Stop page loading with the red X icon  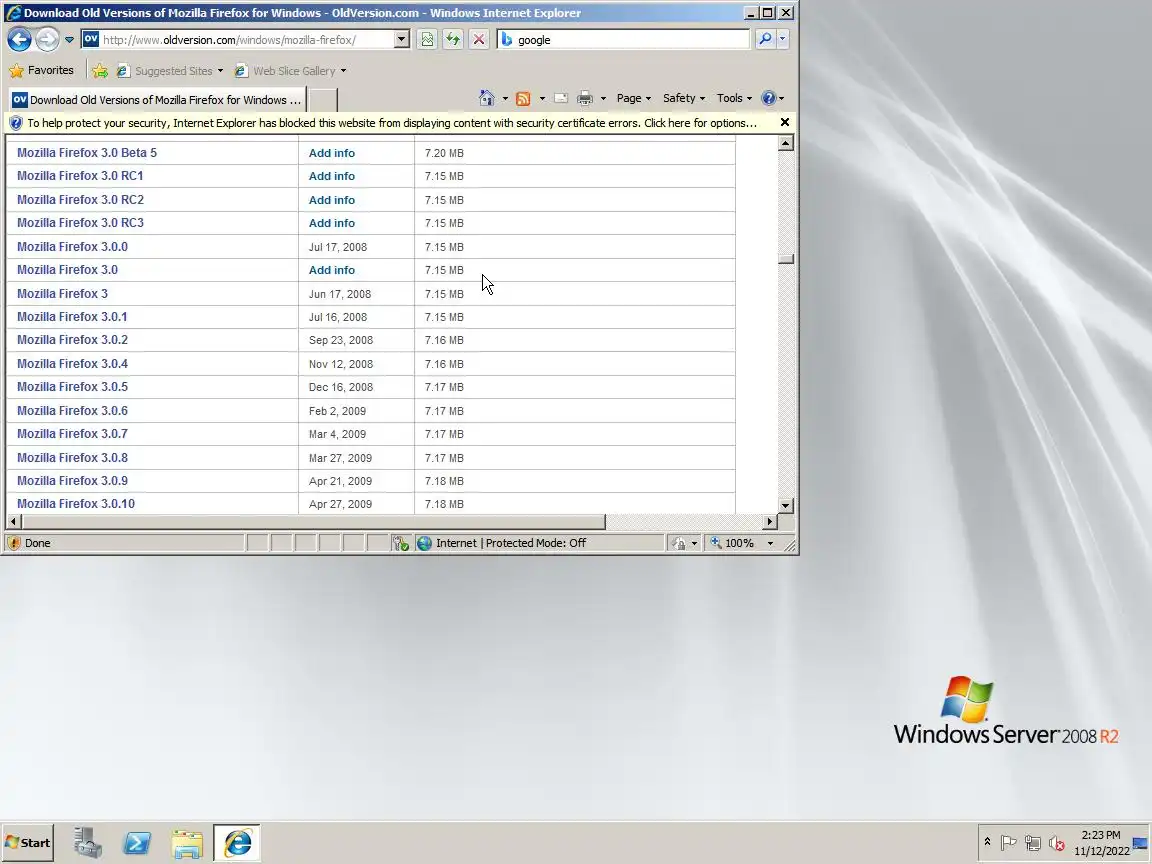[x=479, y=40]
